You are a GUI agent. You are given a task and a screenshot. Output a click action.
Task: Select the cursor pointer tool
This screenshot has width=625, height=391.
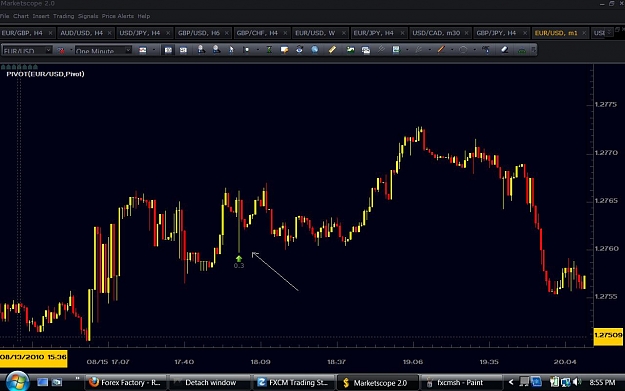coord(231,50)
